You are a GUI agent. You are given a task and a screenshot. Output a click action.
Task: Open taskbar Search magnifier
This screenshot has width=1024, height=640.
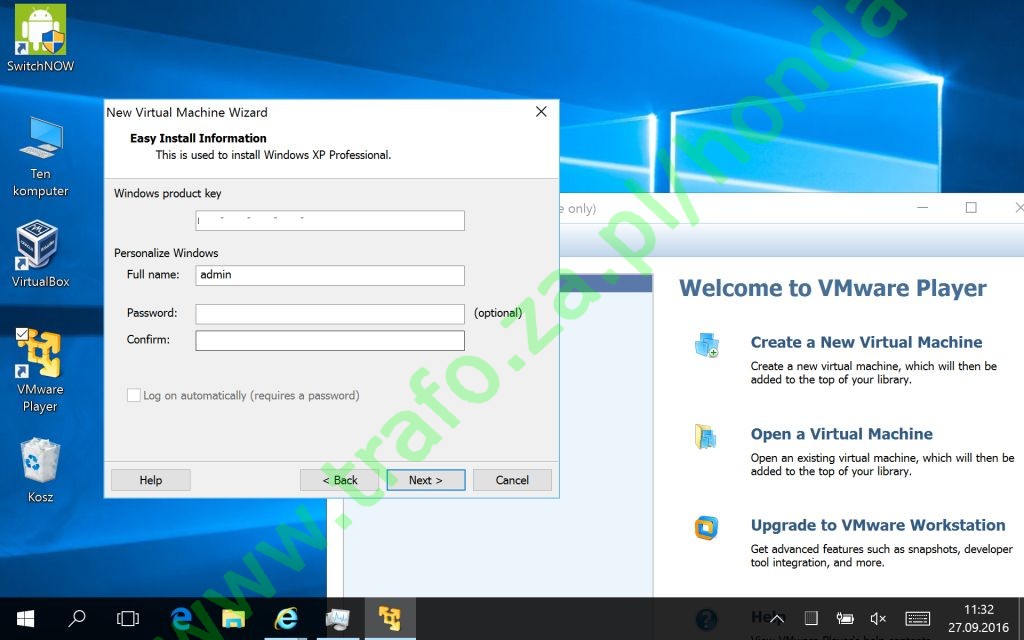pyautogui.click(x=77, y=618)
